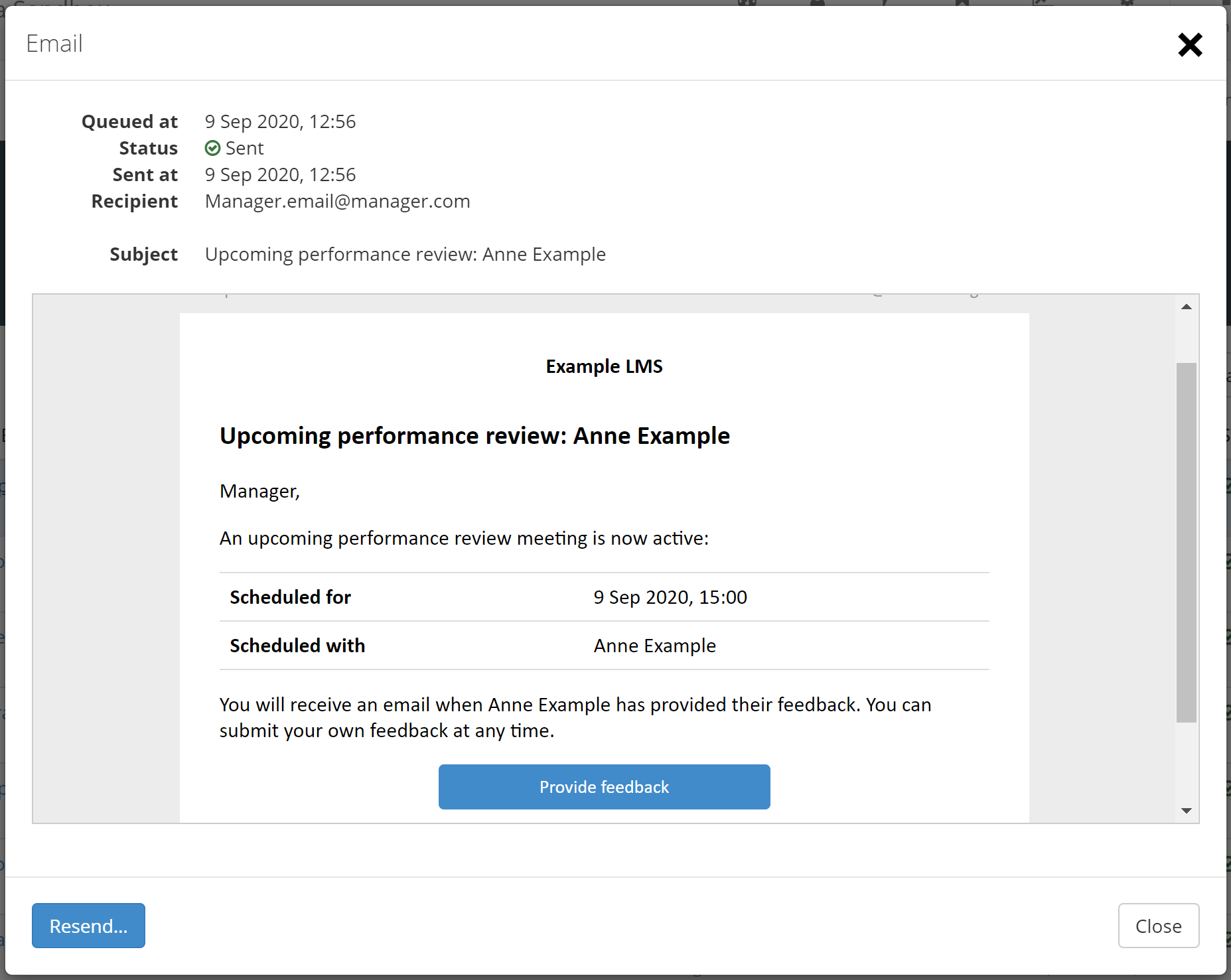Viewport: 1231px width, 980px height.
Task: Click the paragraph about receiving feedback email
Action: pos(575,717)
